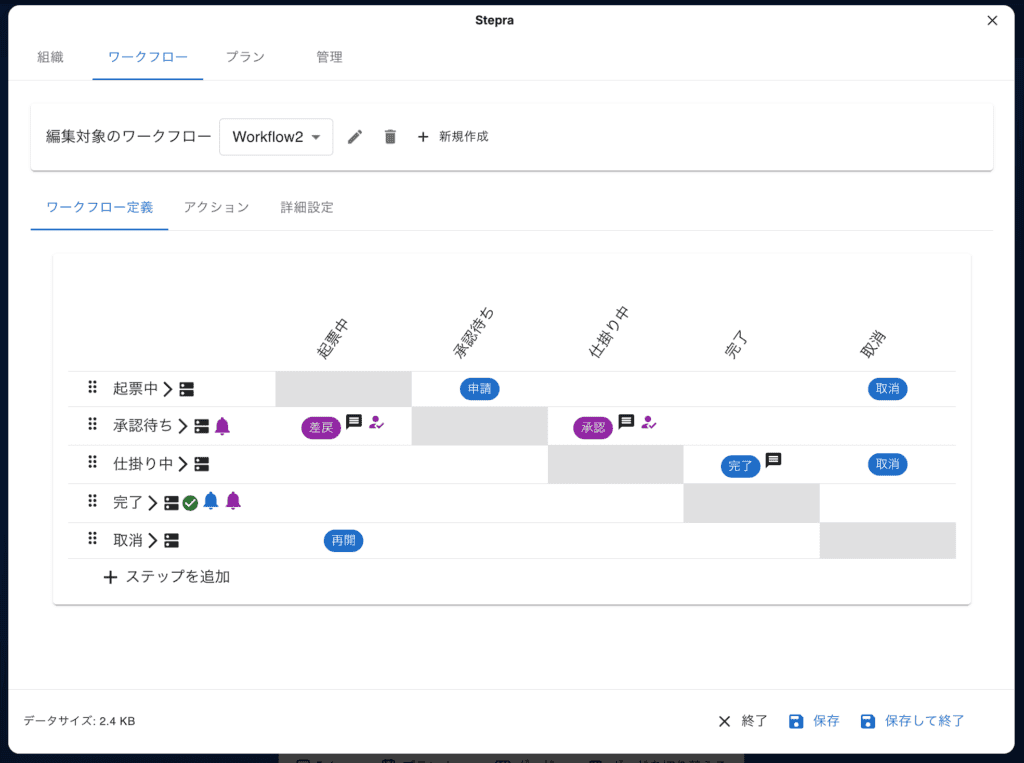Close the Stepra dialog with the X
The height and width of the screenshot is (763, 1024).
992,20
